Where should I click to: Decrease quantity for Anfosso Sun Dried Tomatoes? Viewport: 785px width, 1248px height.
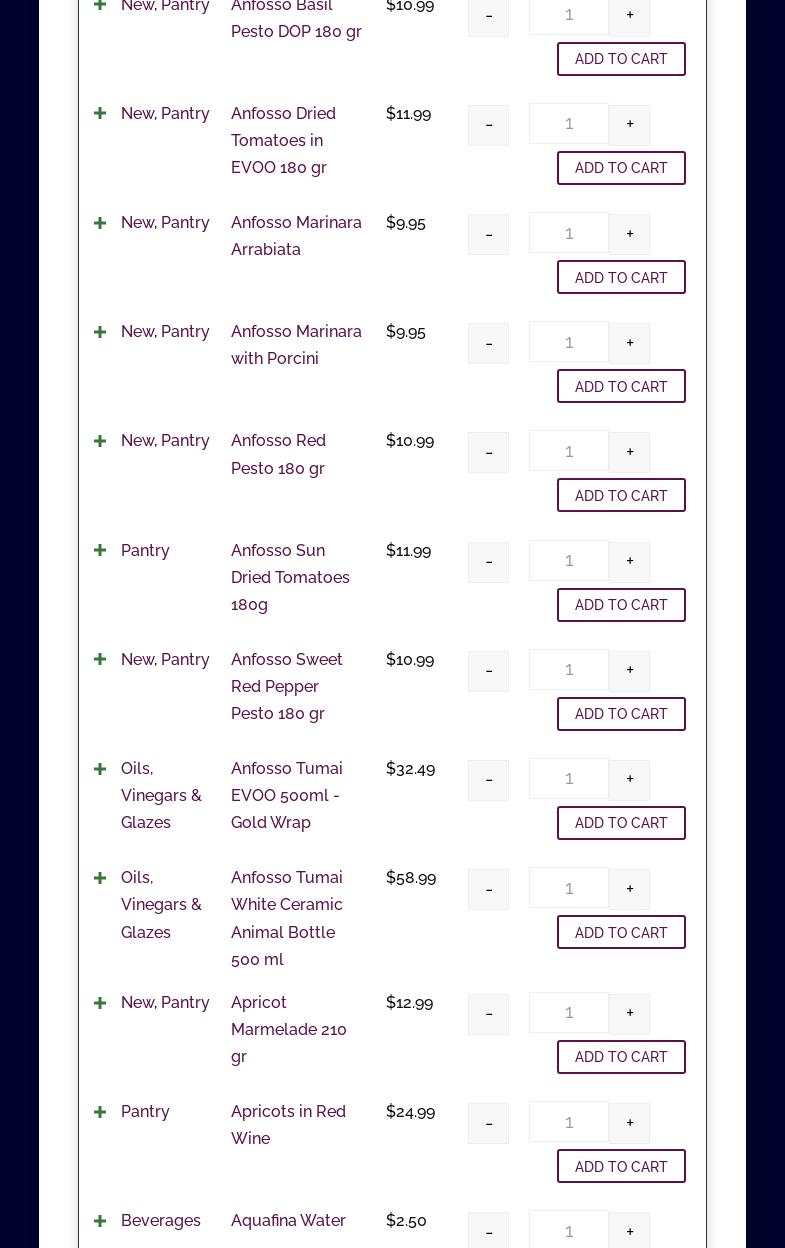click(488, 562)
